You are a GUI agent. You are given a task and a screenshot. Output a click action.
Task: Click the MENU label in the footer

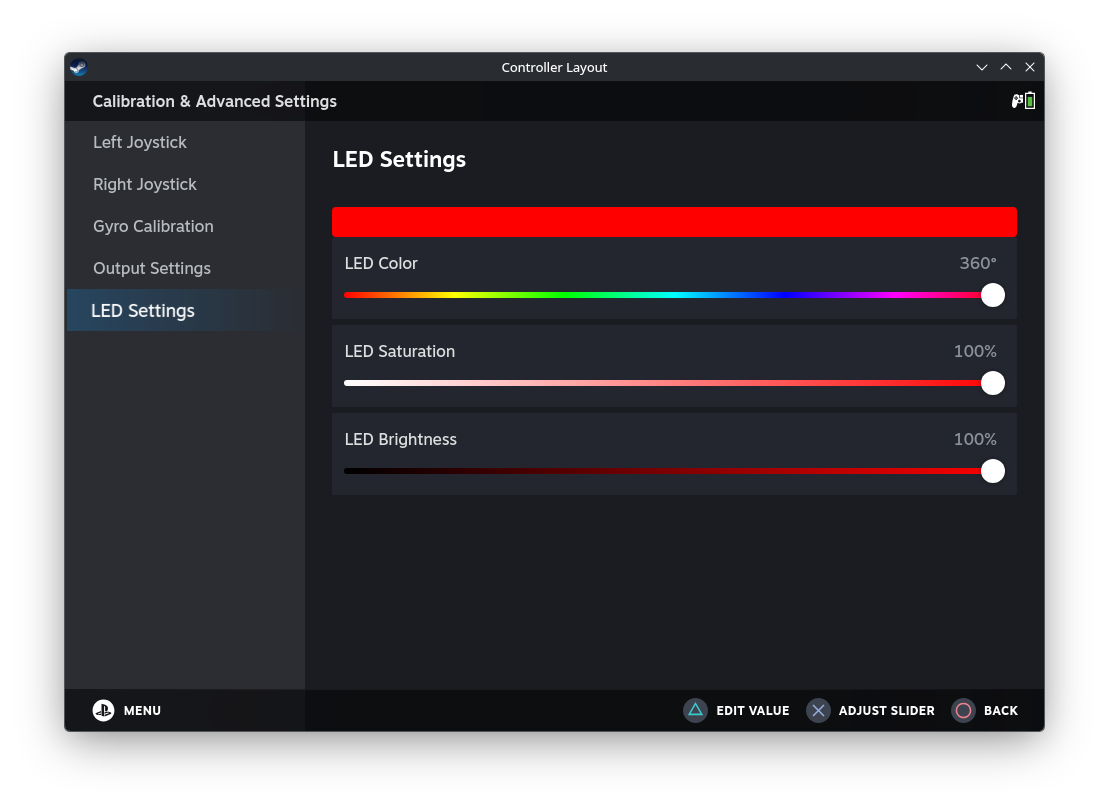click(142, 710)
